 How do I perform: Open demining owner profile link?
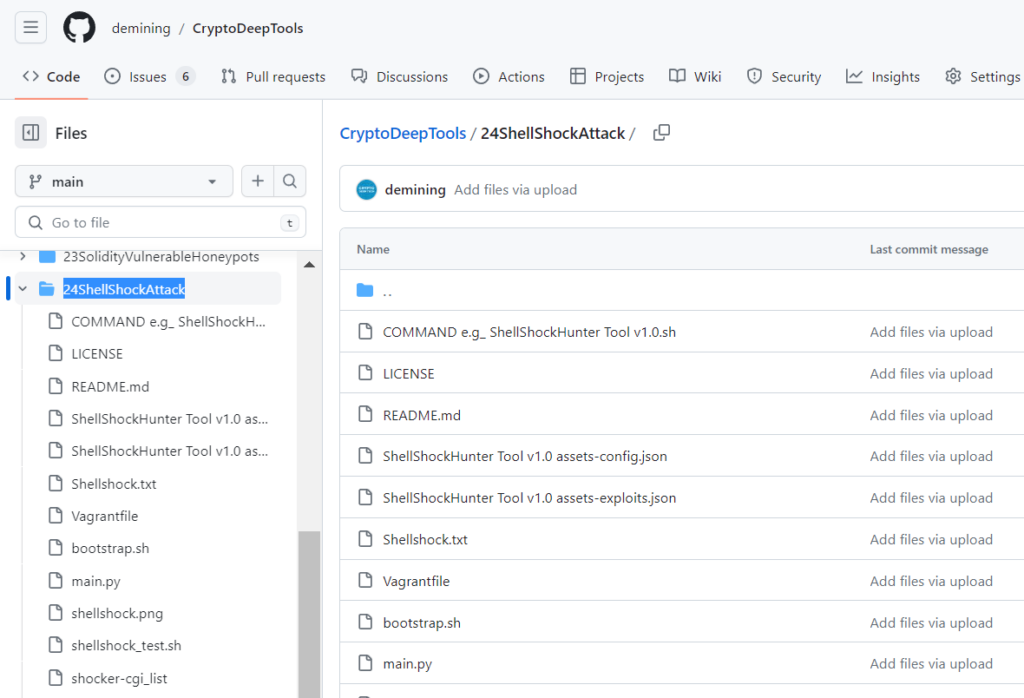141,28
